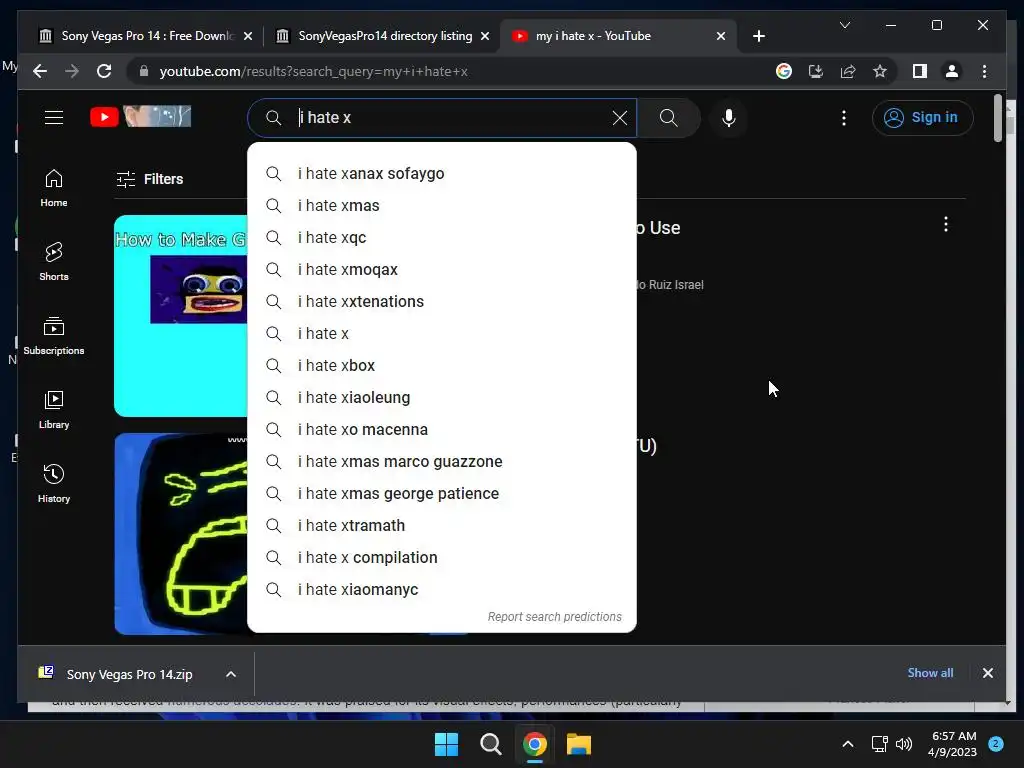This screenshot has width=1024, height=768.
Task: Open the Chrome three-dot menu
Action: pyautogui.click(x=984, y=71)
